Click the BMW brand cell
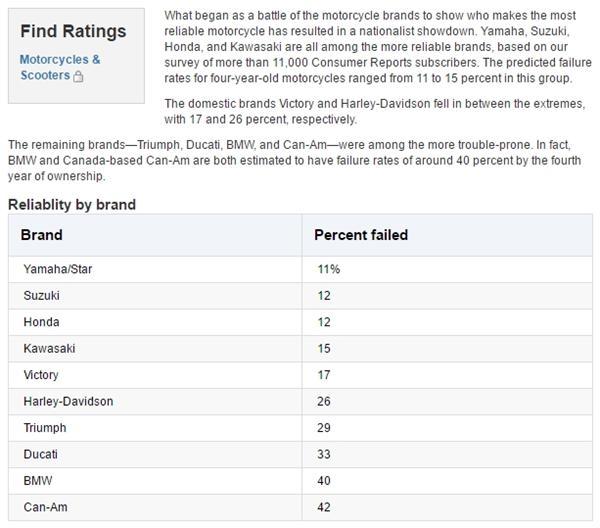The image size is (600, 528). coord(37,481)
